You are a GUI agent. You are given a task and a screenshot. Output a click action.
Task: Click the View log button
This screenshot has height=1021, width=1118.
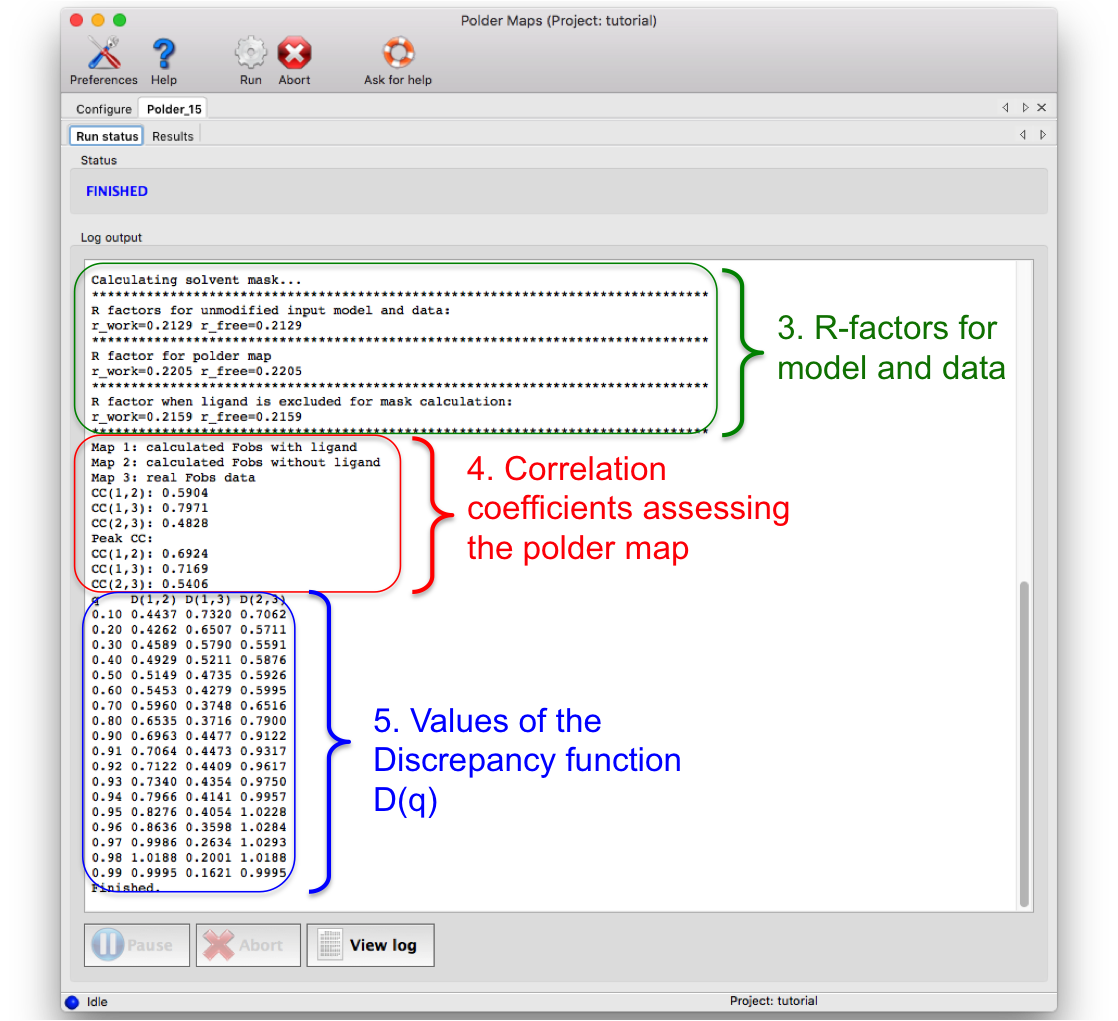(x=370, y=945)
